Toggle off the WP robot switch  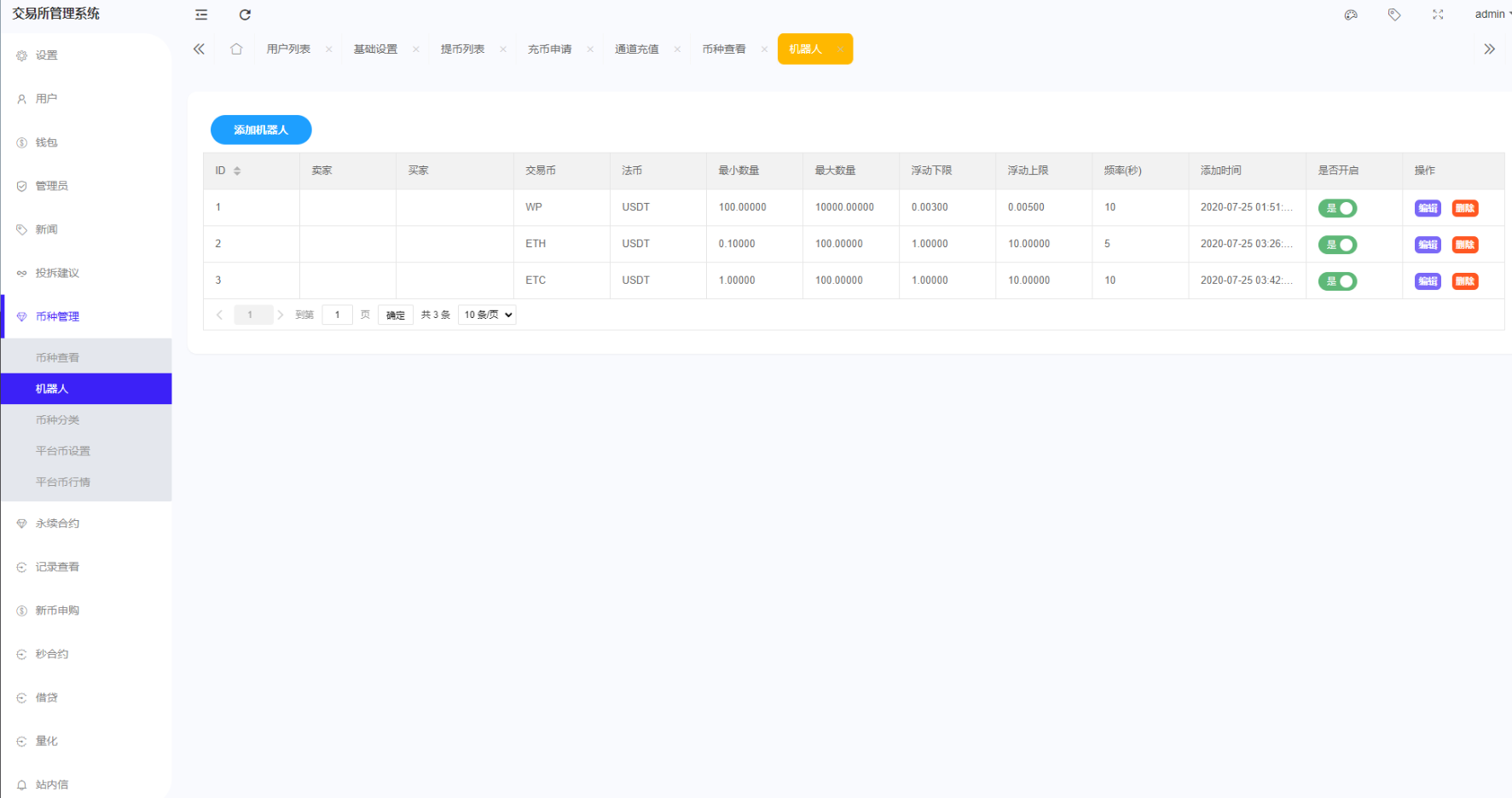coord(1337,208)
